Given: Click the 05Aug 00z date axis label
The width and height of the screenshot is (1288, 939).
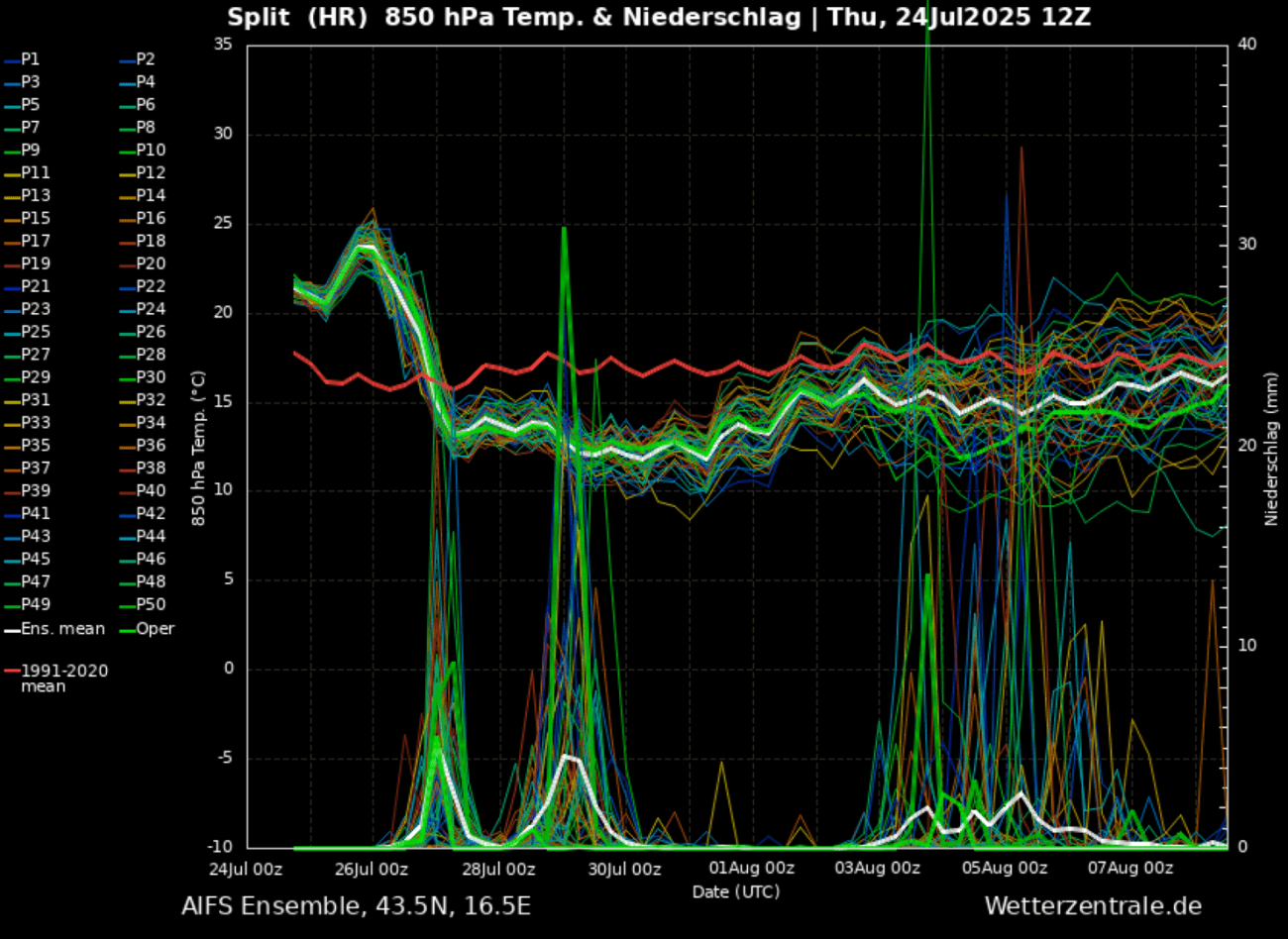Looking at the screenshot, I should pyautogui.click(x=1004, y=870).
